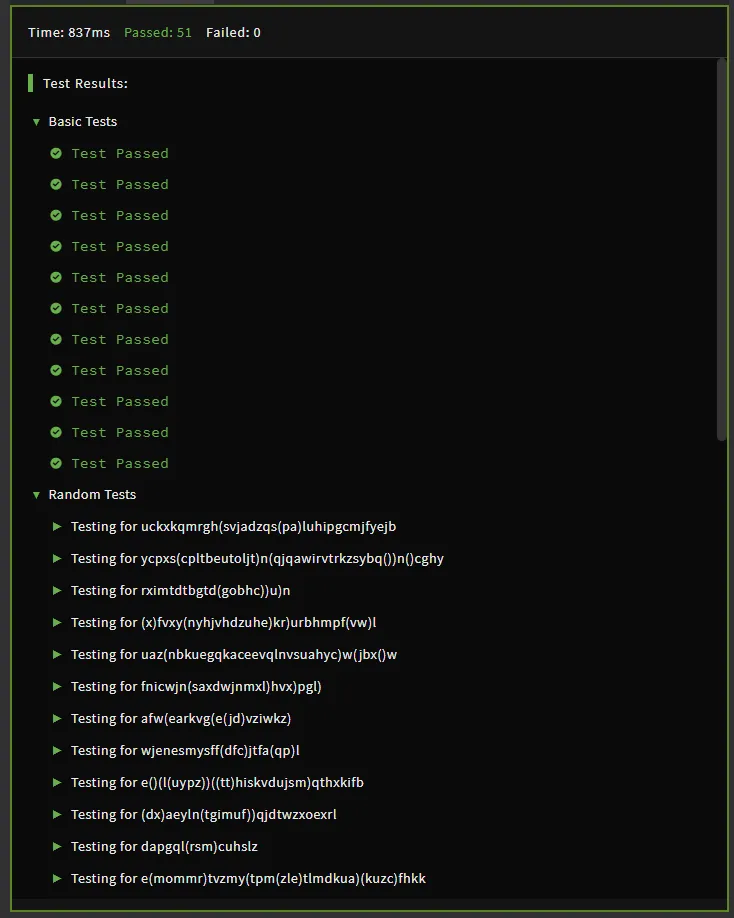Expand test for e(mommr)tvzmy(tpm(zle)tlmdkua)(kuzc)fhkk
The height and width of the screenshot is (918, 734).
(x=57, y=878)
